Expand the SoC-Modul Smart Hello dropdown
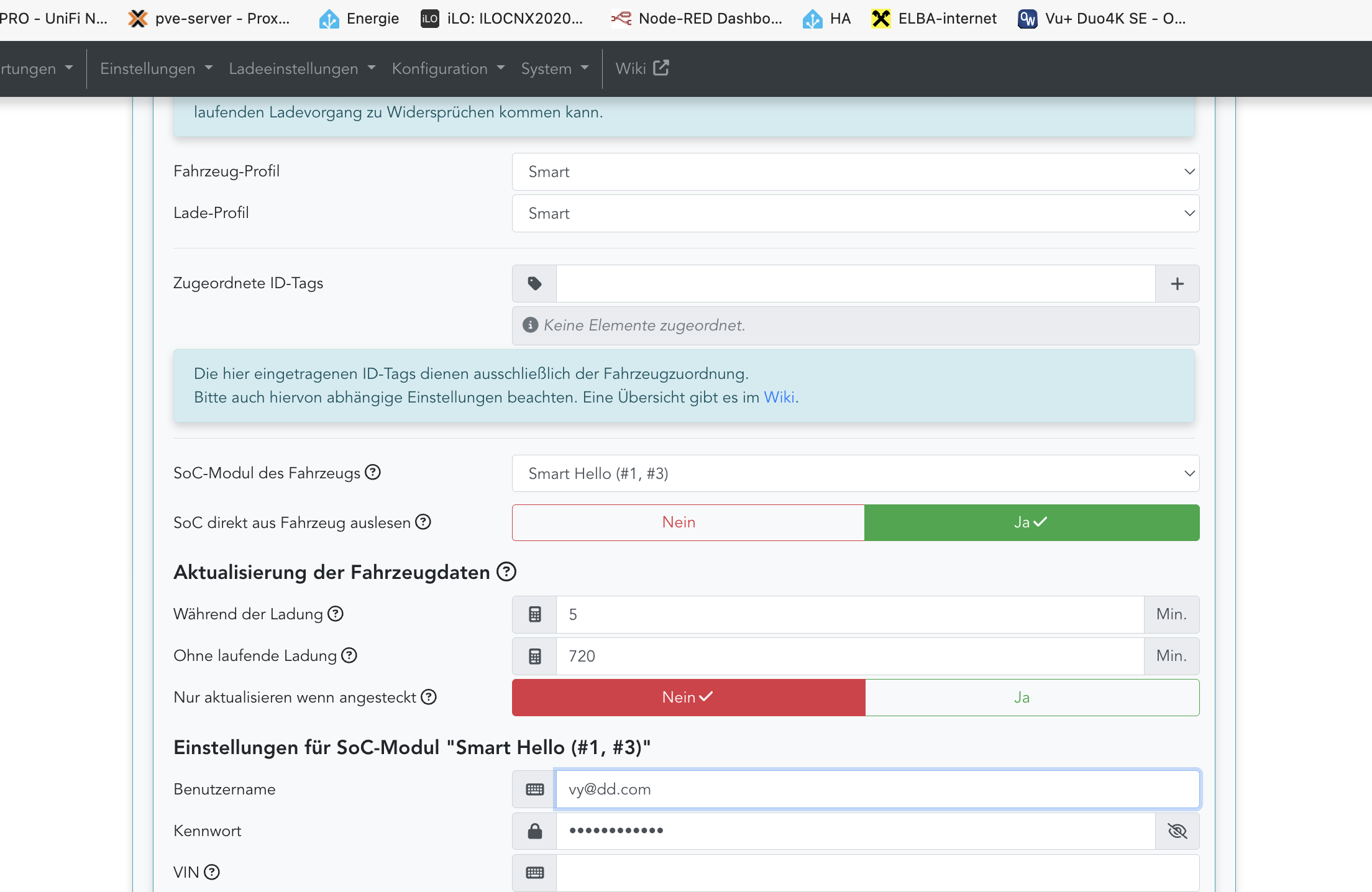 coord(855,473)
